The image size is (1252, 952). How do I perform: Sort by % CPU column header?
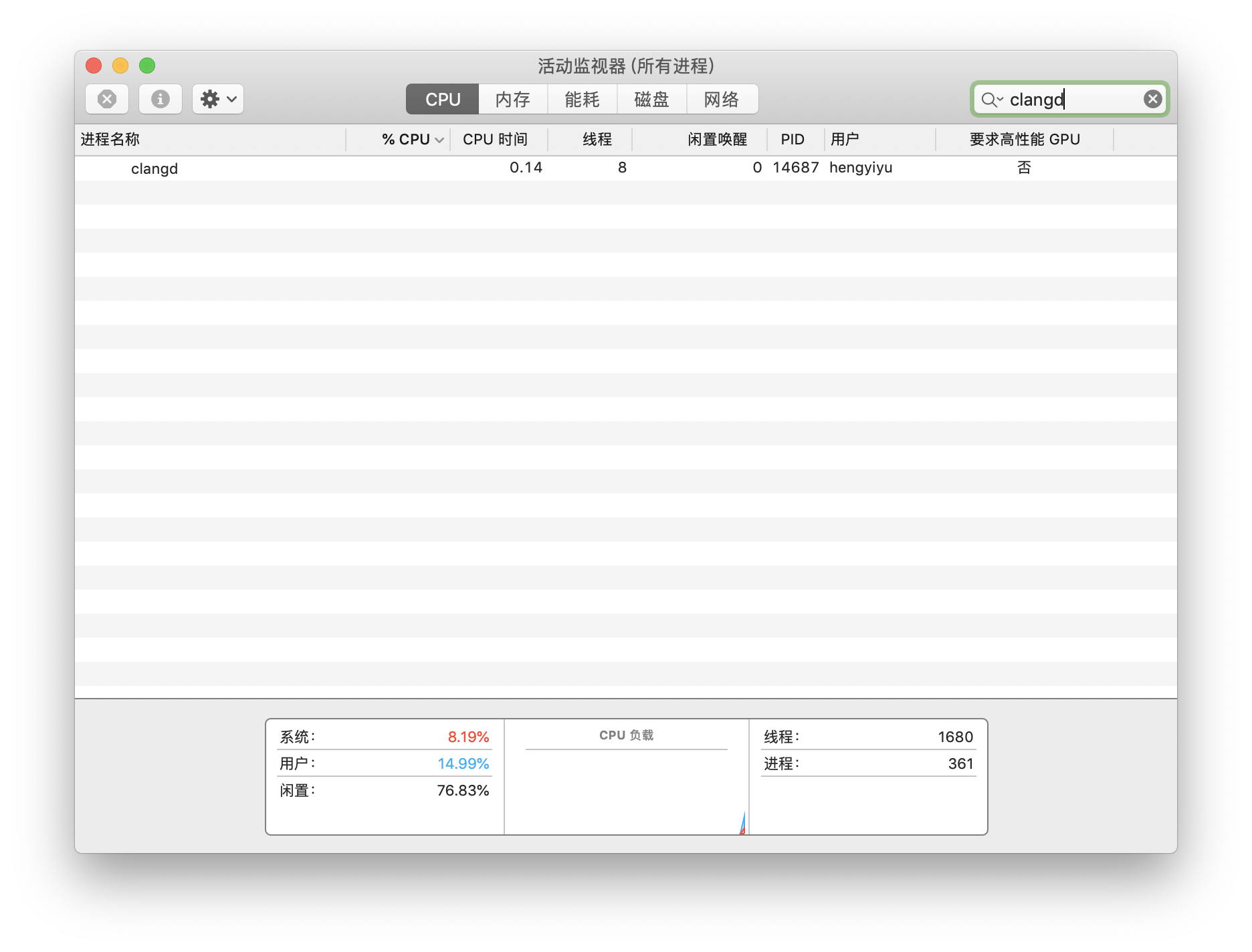pyautogui.click(x=399, y=139)
